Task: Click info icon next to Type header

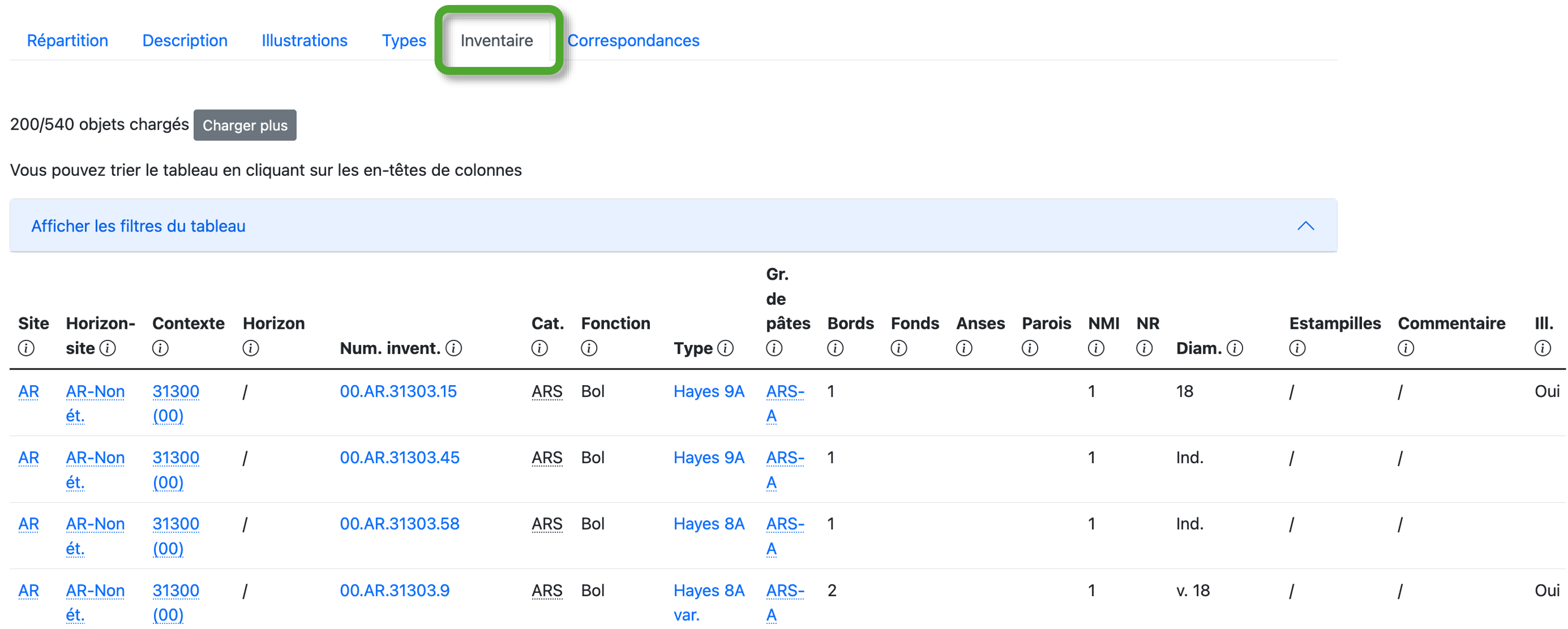Action: (x=725, y=349)
